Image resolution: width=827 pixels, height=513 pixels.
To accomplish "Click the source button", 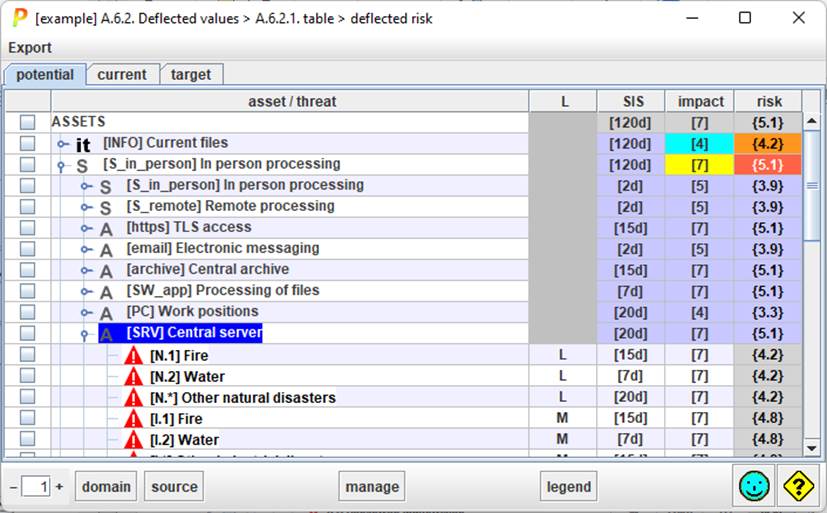I will 174,486.
